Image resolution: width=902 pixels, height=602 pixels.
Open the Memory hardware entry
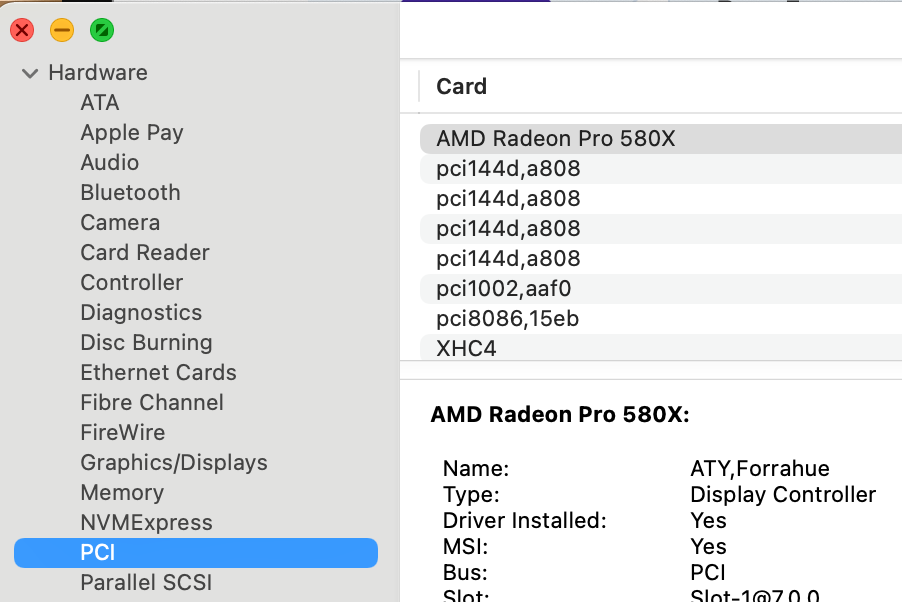pyautogui.click(x=122, y=492)
